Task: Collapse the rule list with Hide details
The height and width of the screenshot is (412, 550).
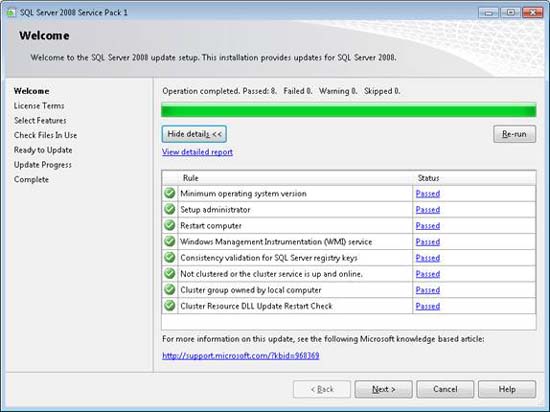Action: tap(194, 134)
